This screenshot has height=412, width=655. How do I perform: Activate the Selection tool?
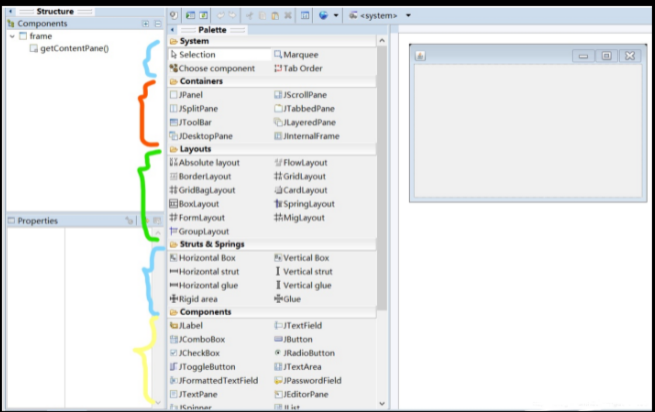(x=193, y=55)
